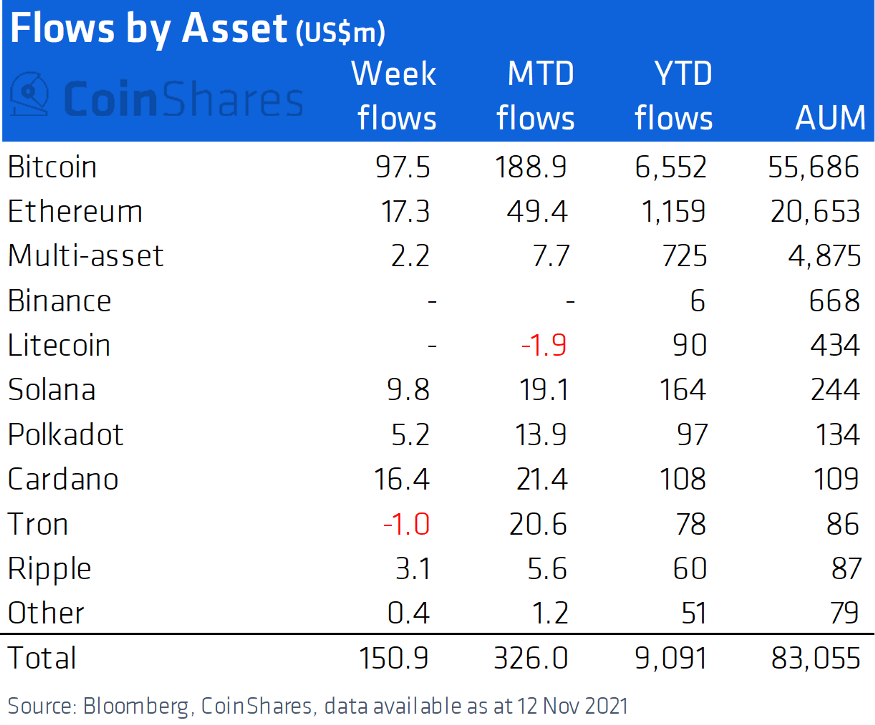Select the MTD flows column header
Viewport: 875px width, 725px height.
point(535,96)
